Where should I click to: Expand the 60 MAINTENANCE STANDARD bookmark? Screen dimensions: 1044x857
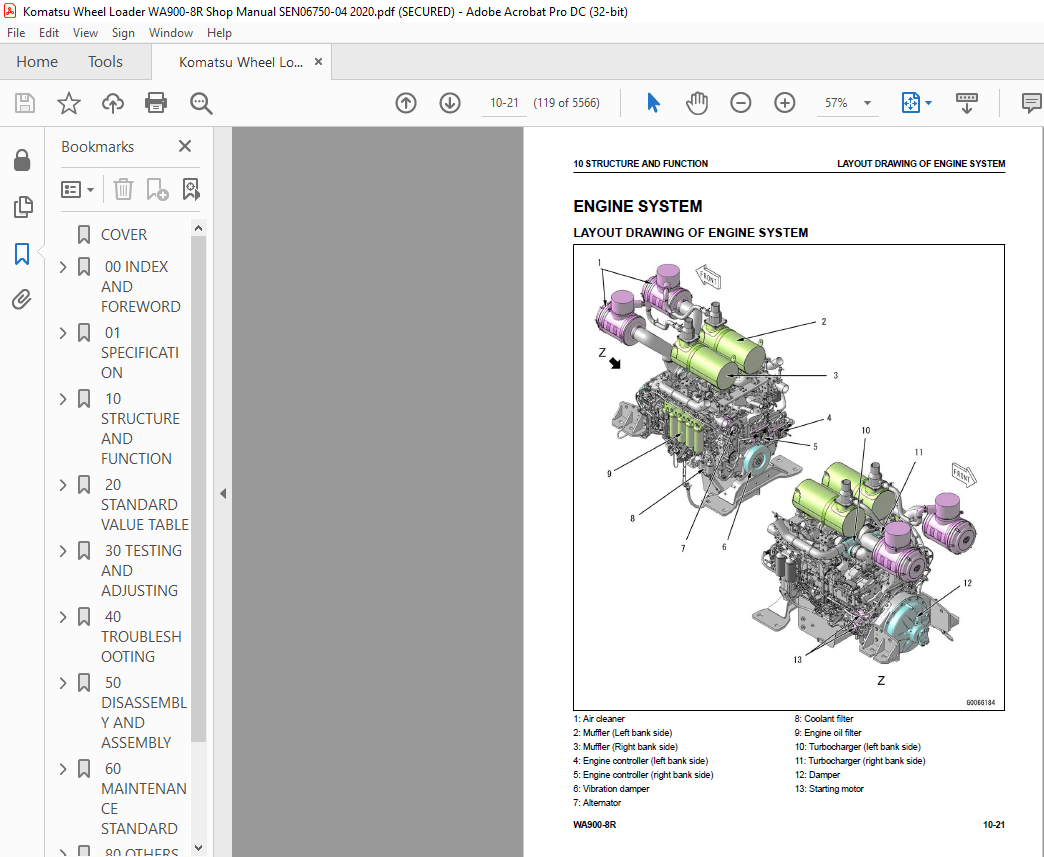click(63, 769)
